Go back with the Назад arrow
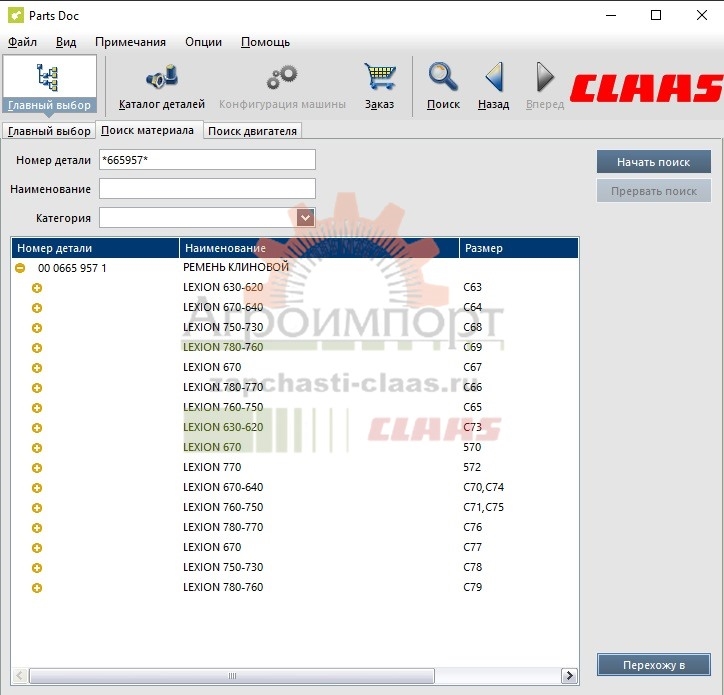This screenshot has height=695, width=724. pyautogui.click(x=494, y=85)
